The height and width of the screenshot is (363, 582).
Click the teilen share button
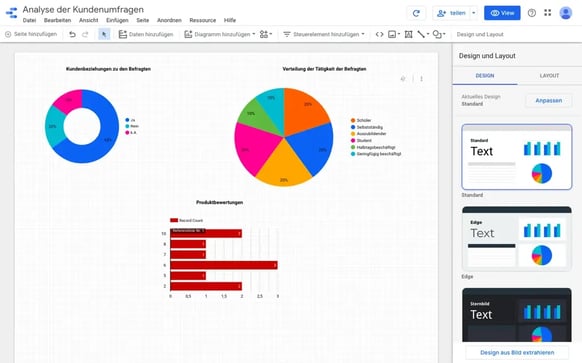452,13
